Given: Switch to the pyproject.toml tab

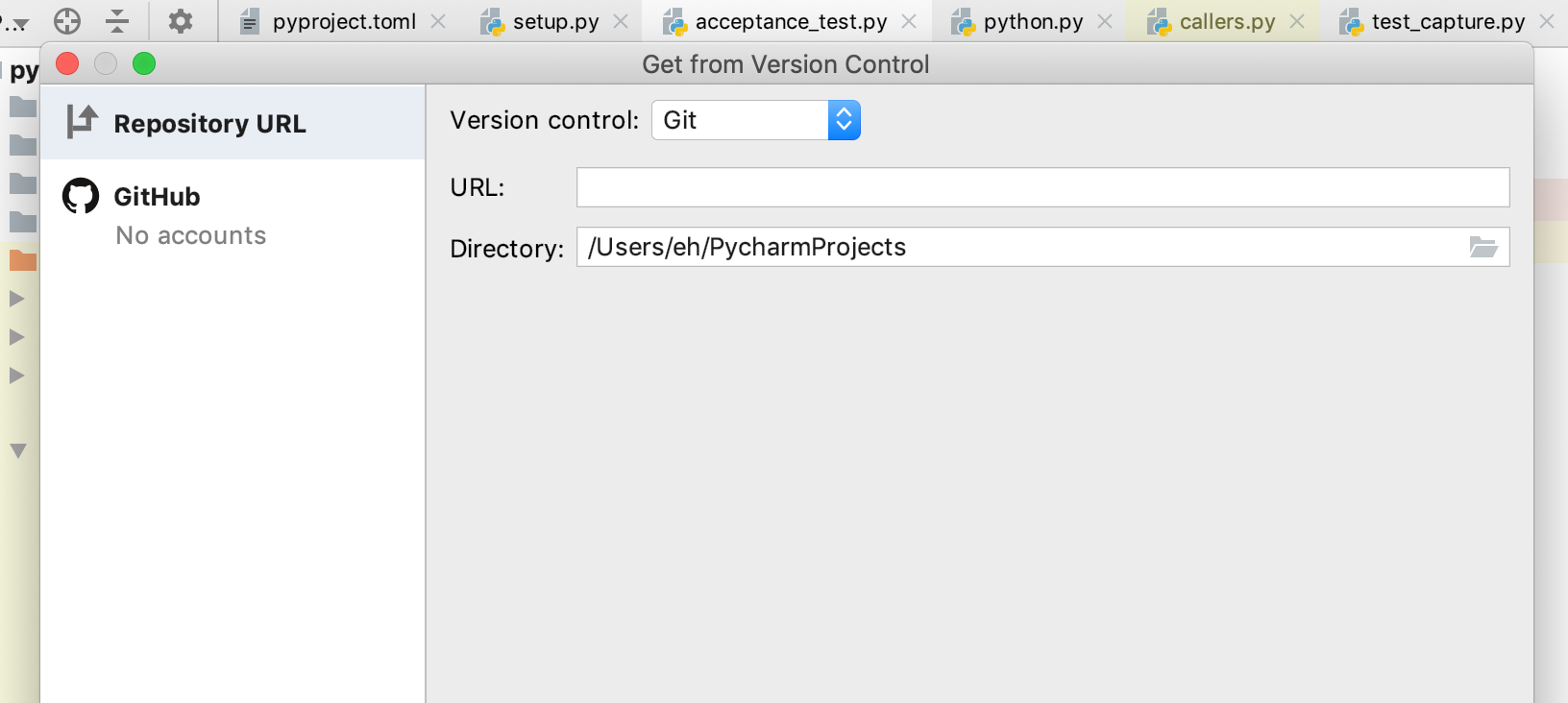Looking at the screenshot, I should [343, 21].
